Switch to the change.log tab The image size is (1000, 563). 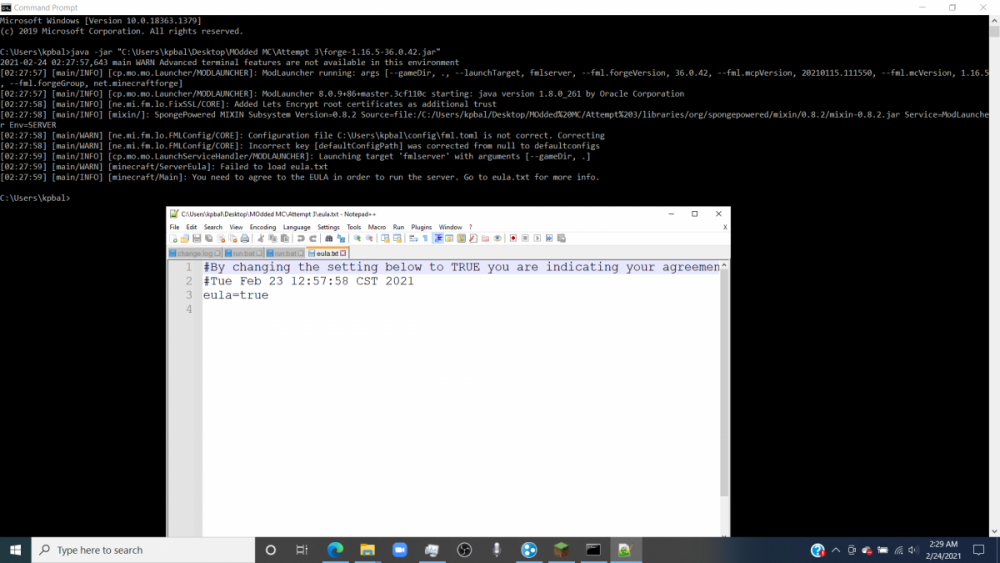click(193, 253)
